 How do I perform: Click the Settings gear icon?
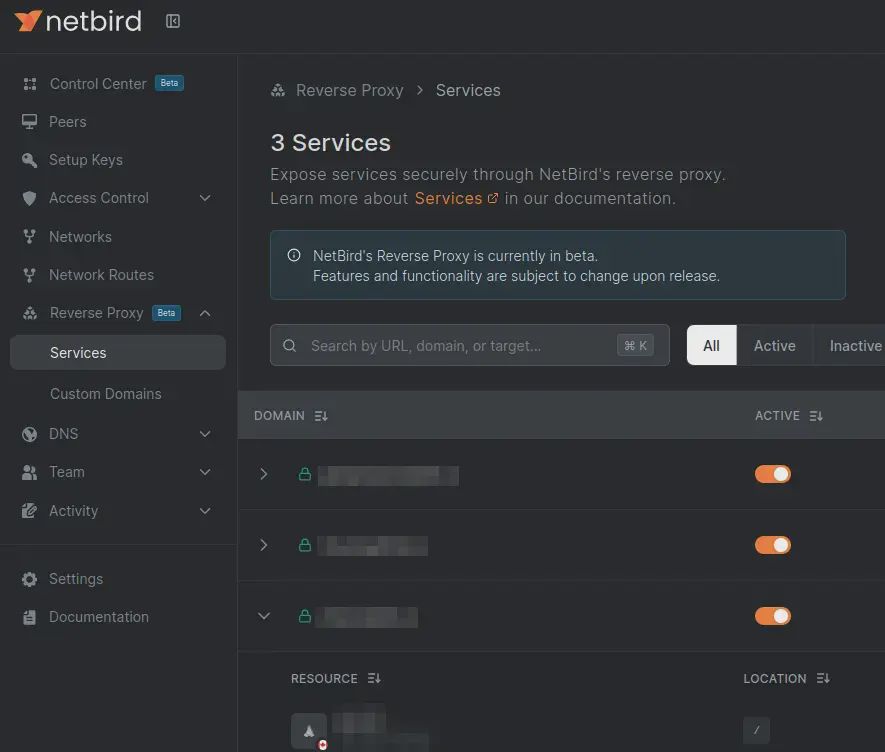30,579
